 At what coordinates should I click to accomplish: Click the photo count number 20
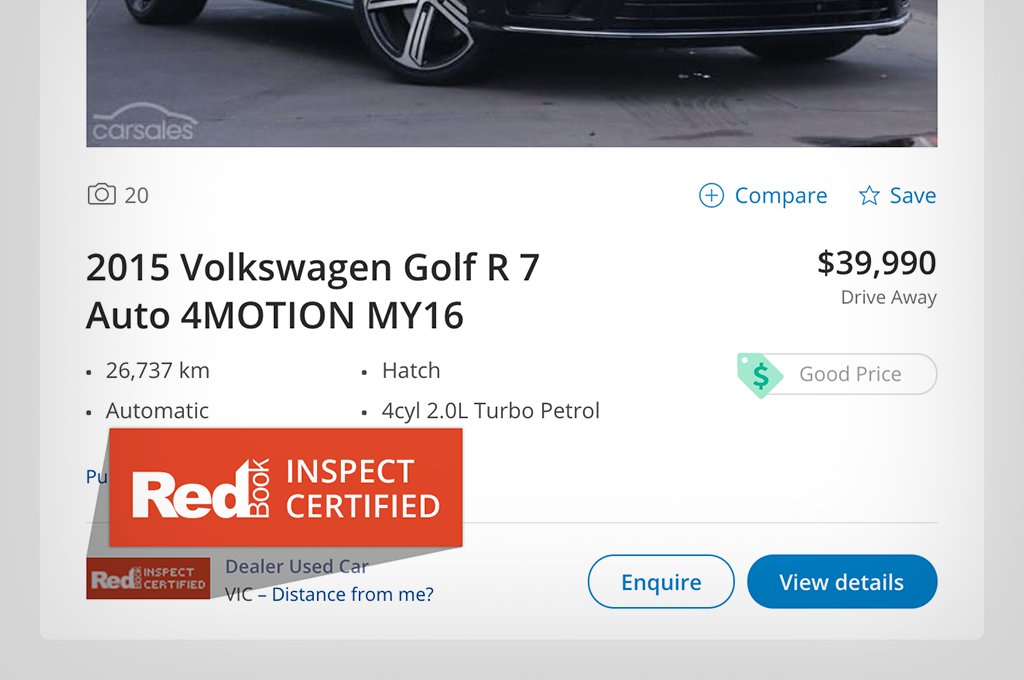click(136, 196)
